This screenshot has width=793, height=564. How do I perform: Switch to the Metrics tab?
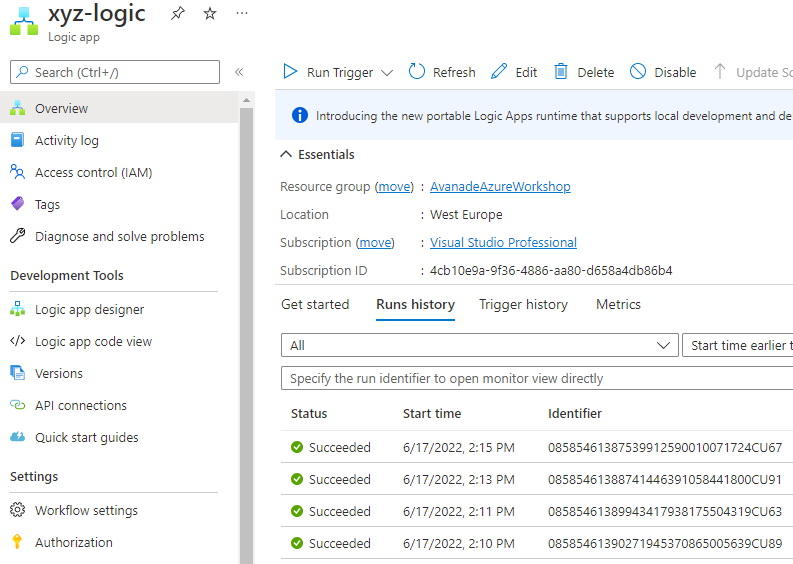pyautogui.click(x=618, y=304)
